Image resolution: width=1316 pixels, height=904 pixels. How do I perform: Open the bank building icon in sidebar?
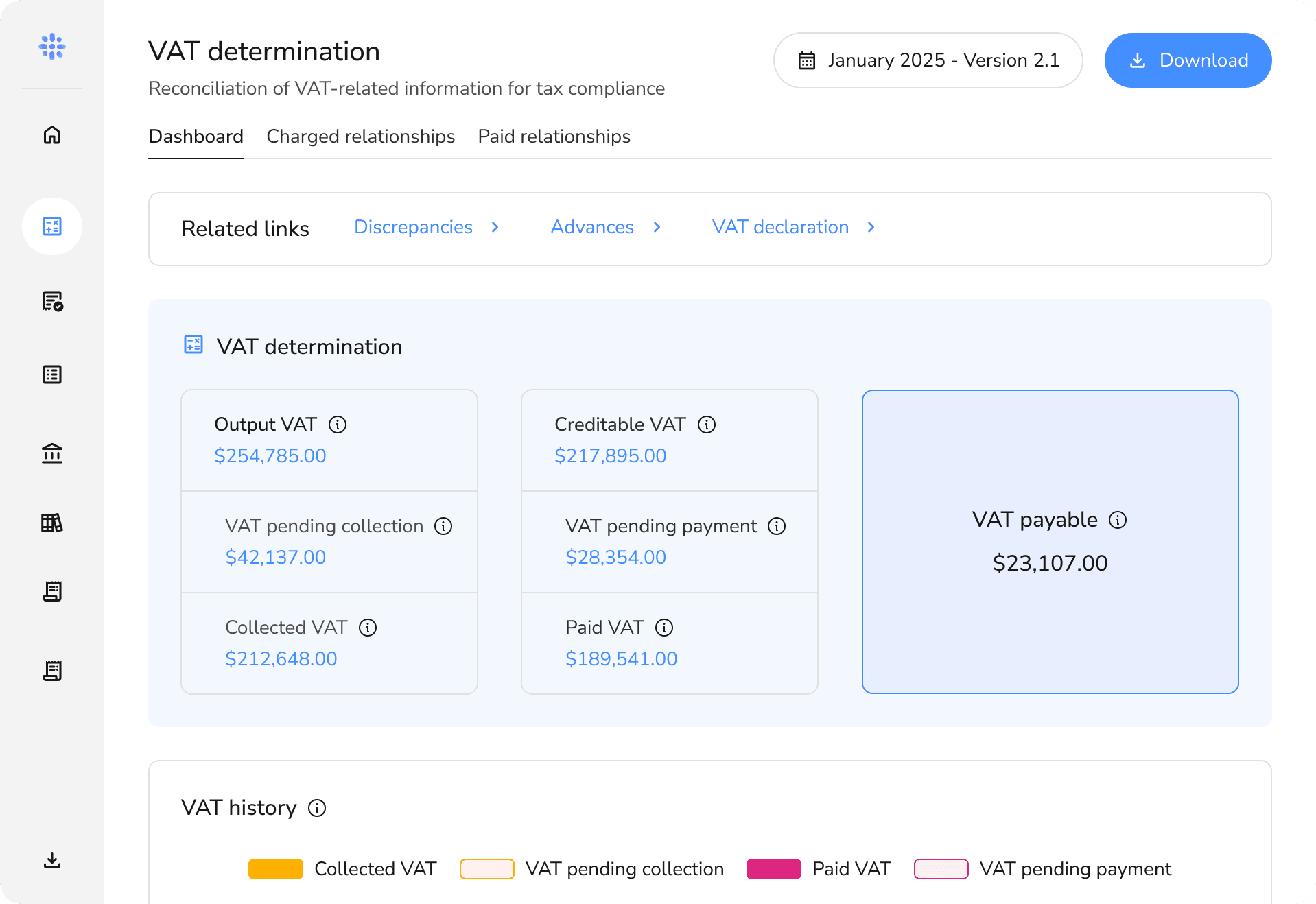point(52,453)
